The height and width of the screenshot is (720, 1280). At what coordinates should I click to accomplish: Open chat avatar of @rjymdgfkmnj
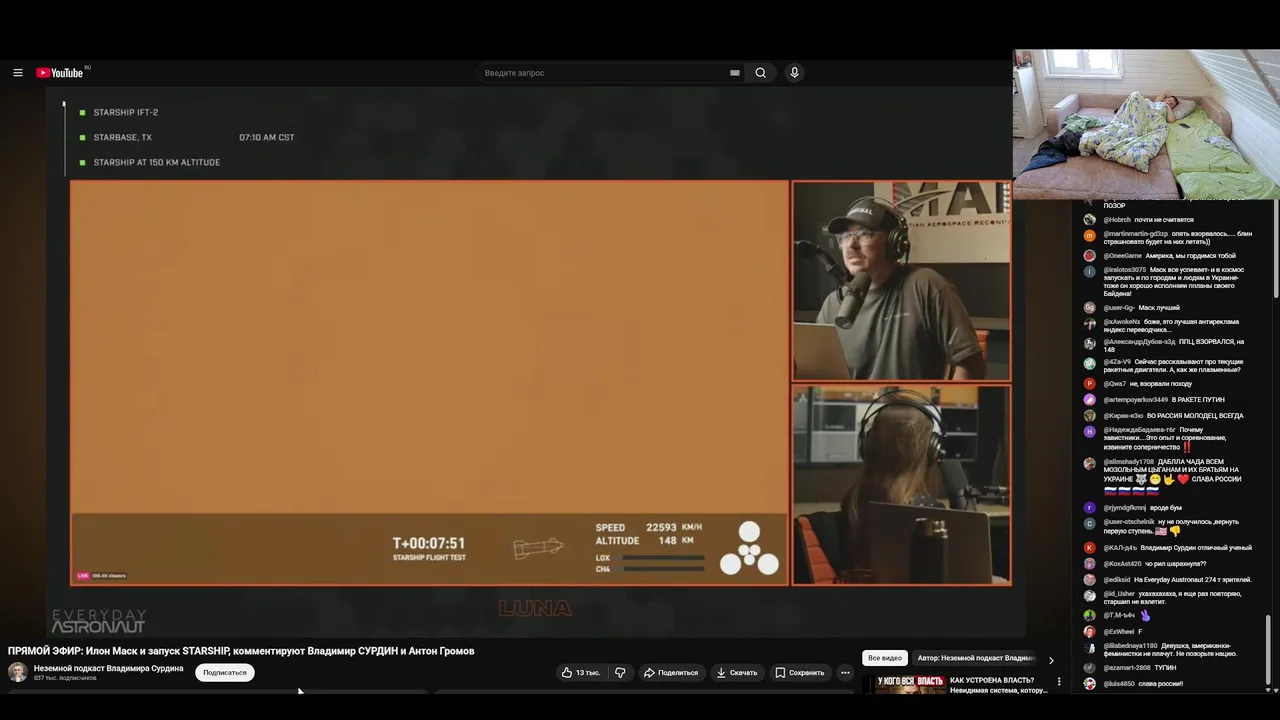(1090, 508)
